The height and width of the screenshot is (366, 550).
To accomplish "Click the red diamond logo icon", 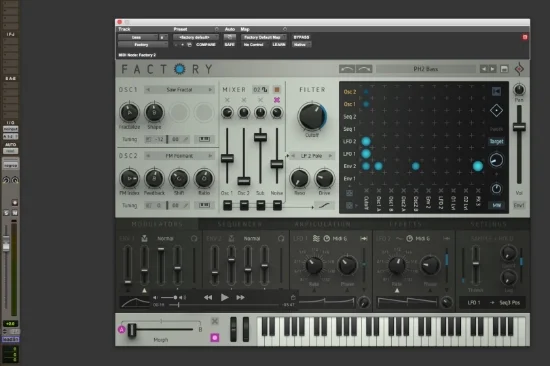I will tap(519, 69).
